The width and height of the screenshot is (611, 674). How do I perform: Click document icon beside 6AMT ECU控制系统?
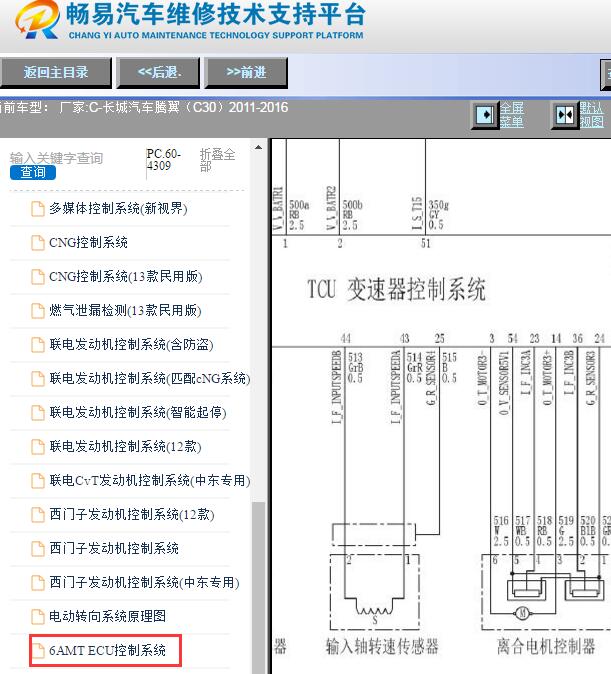pyautogui.click(x=38, y=651)
